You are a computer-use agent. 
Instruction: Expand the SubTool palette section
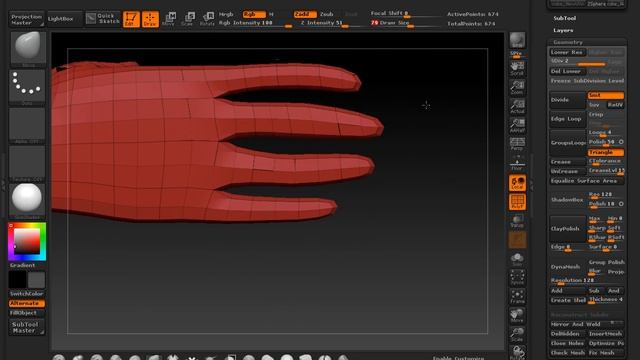[565, 18]
